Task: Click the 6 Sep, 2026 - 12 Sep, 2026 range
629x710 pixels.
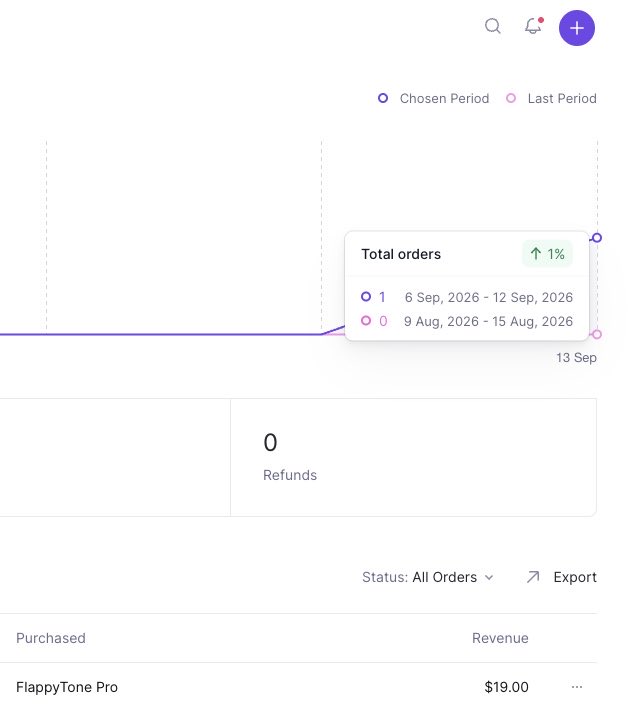Action: click(489, 297)
